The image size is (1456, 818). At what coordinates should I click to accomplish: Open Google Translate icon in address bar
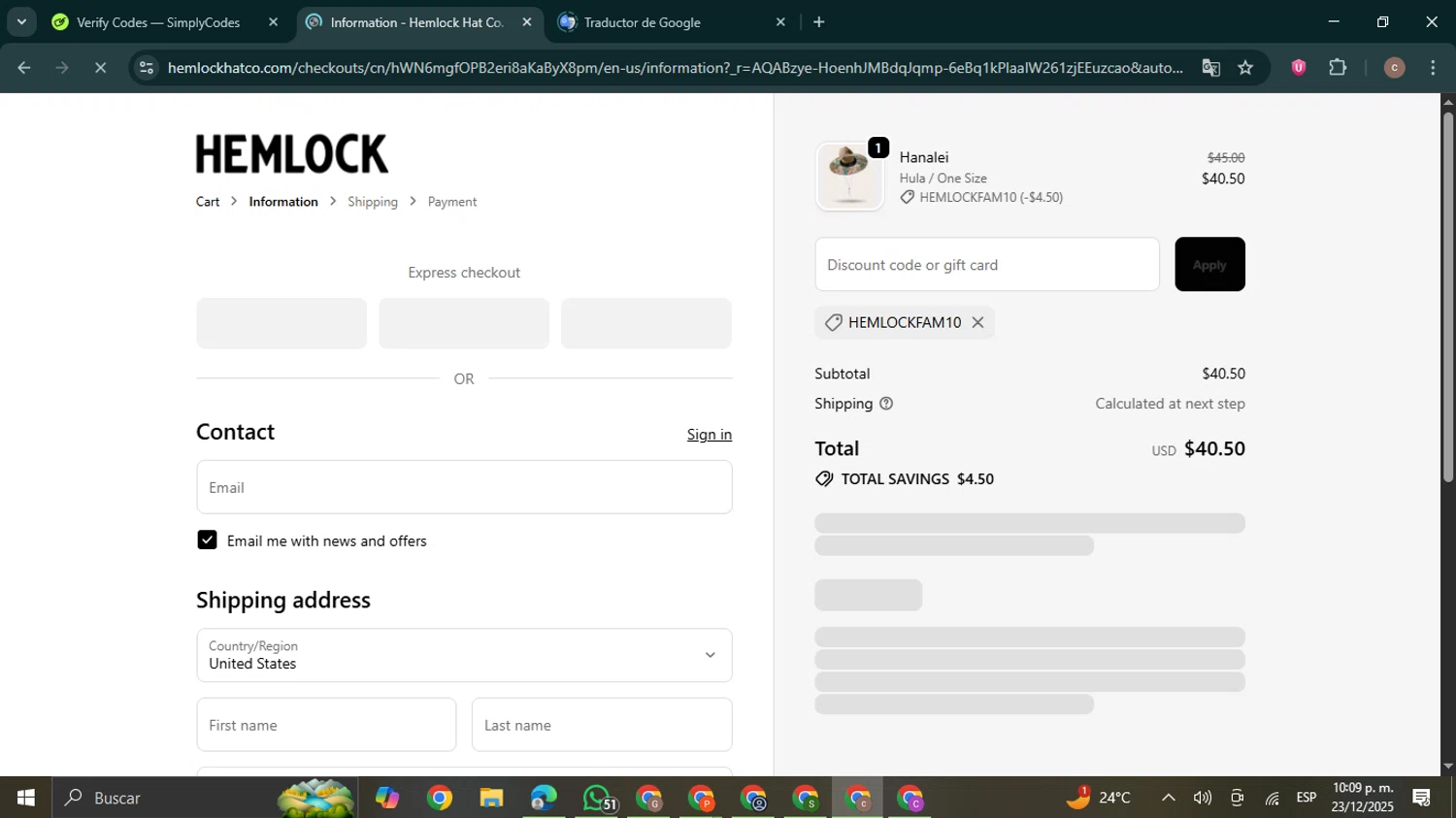(x=1210, y=68)
